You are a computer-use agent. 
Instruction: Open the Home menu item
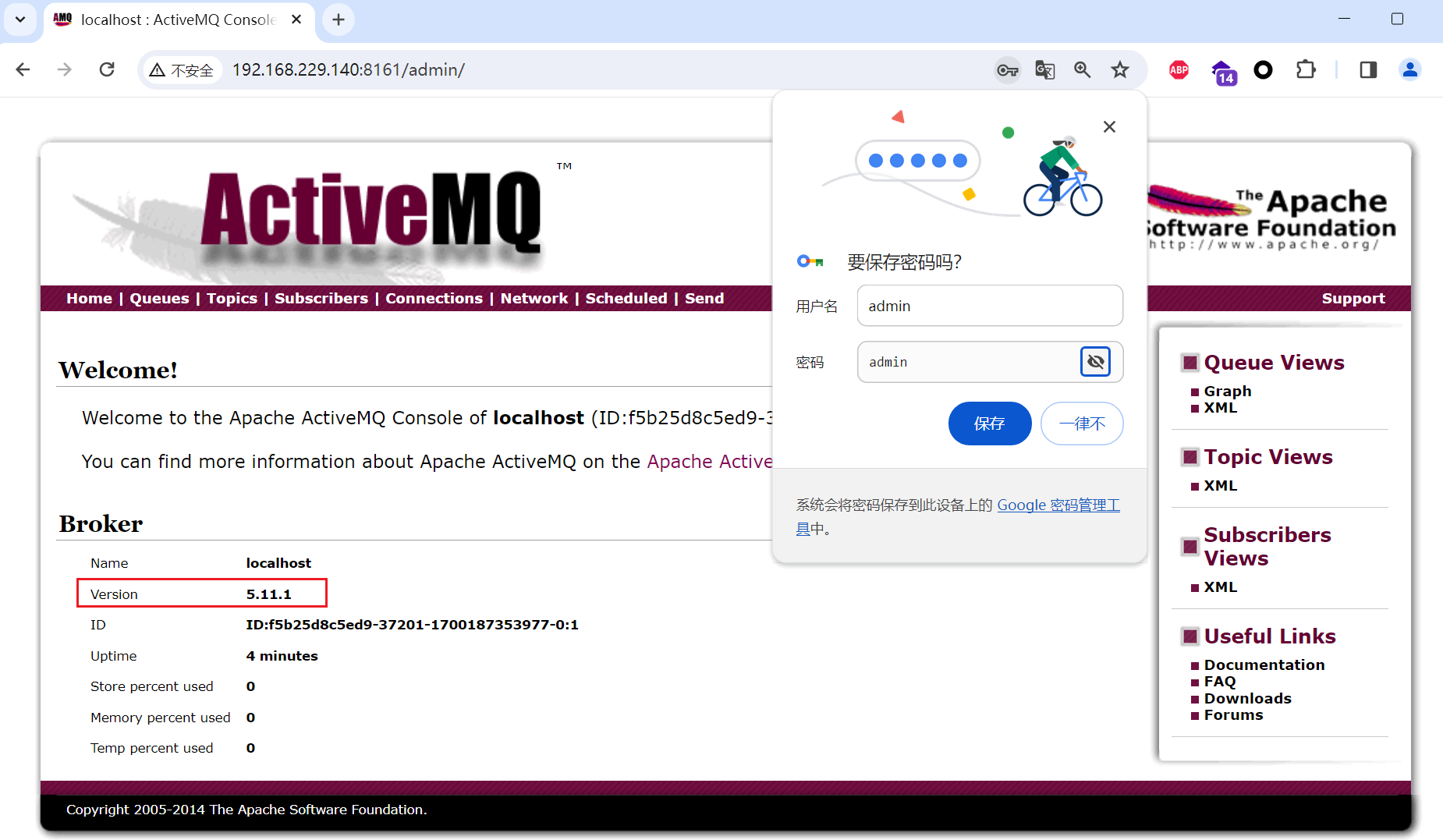(89, 299)
